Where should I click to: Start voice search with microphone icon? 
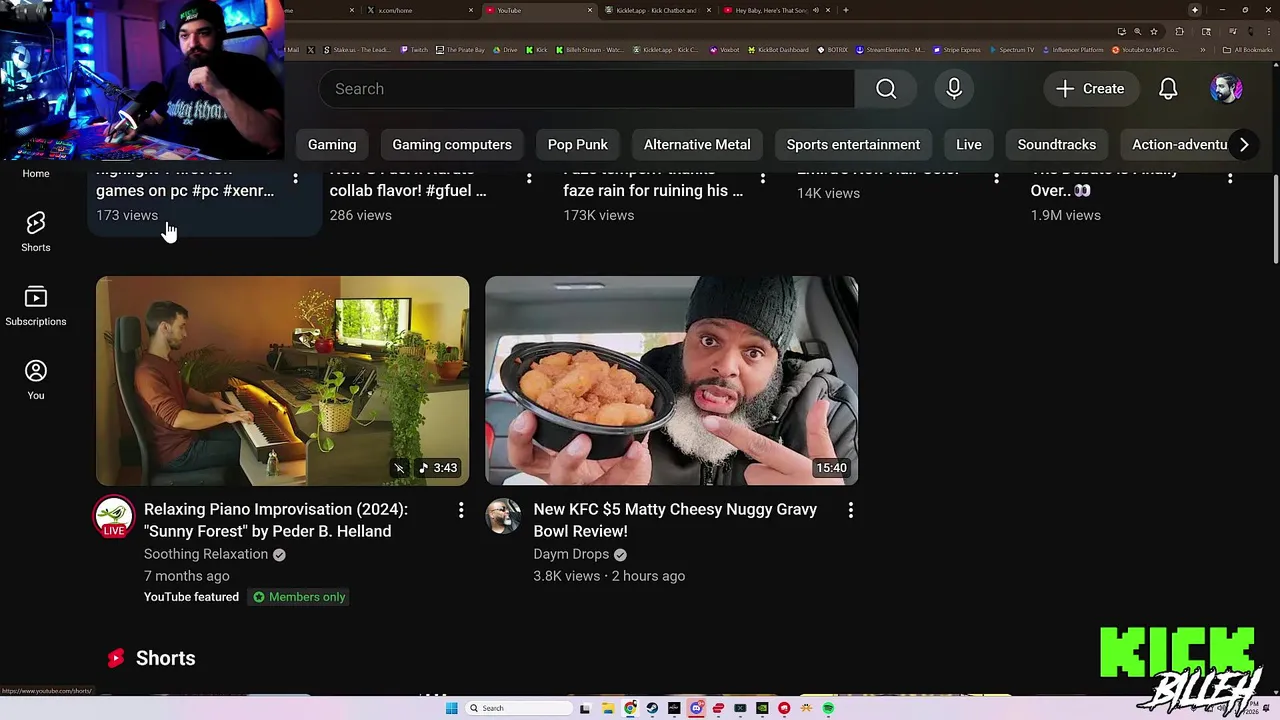954,89
